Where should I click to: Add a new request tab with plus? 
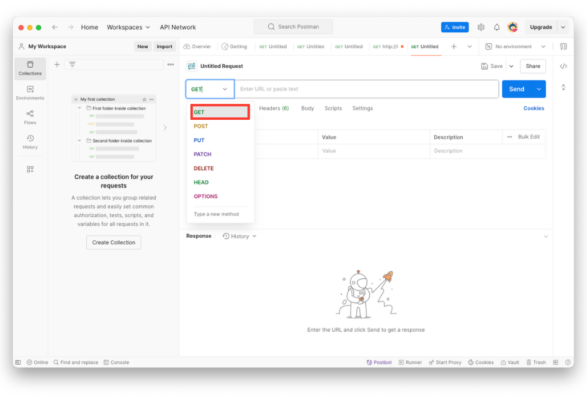point(454,46)
